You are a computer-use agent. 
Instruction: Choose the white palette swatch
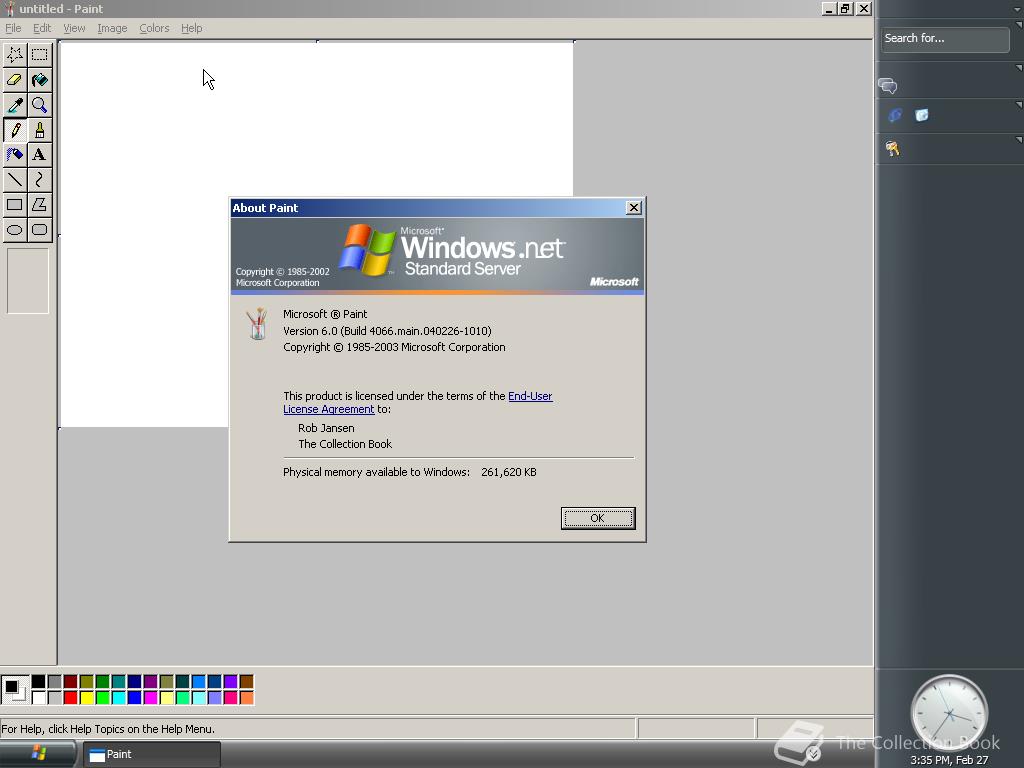click(x=39, y=697)
